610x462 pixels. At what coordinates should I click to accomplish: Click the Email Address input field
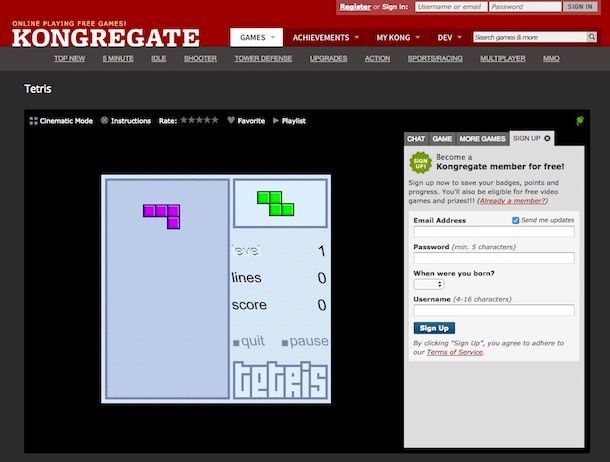[x=494, y=232]
